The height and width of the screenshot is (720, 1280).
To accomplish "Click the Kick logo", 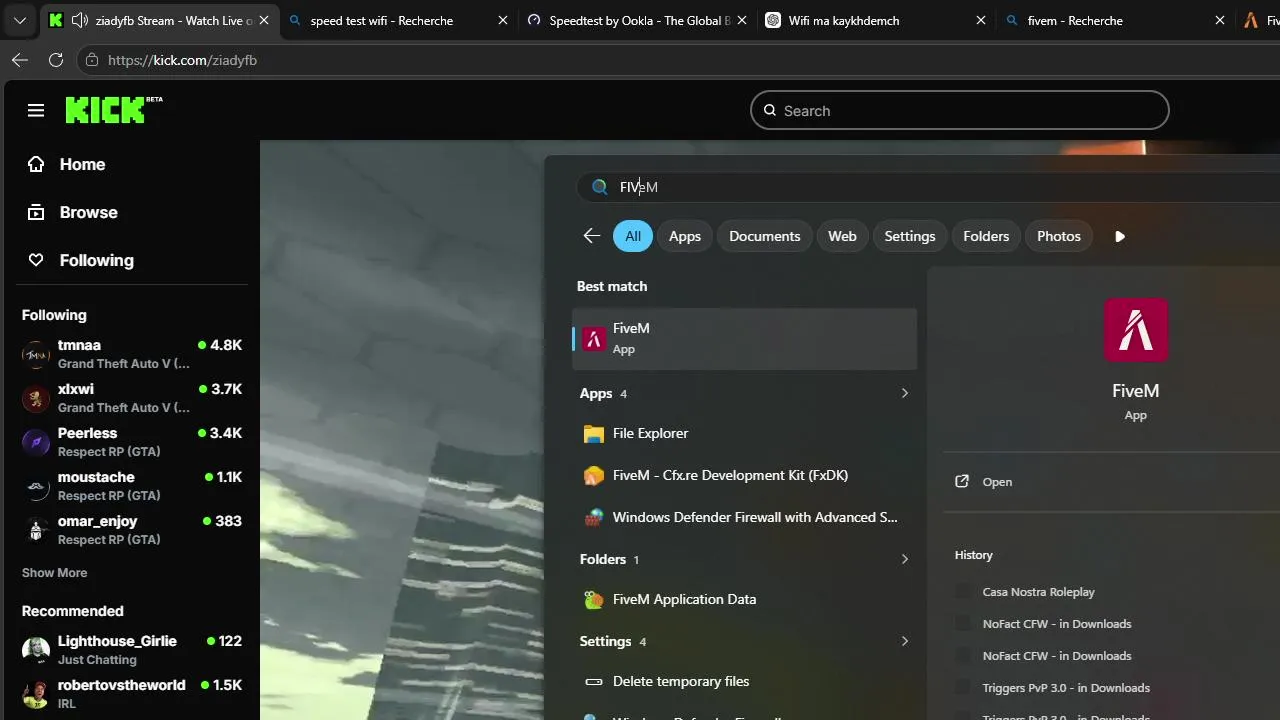I will click(x=114, y=109).
